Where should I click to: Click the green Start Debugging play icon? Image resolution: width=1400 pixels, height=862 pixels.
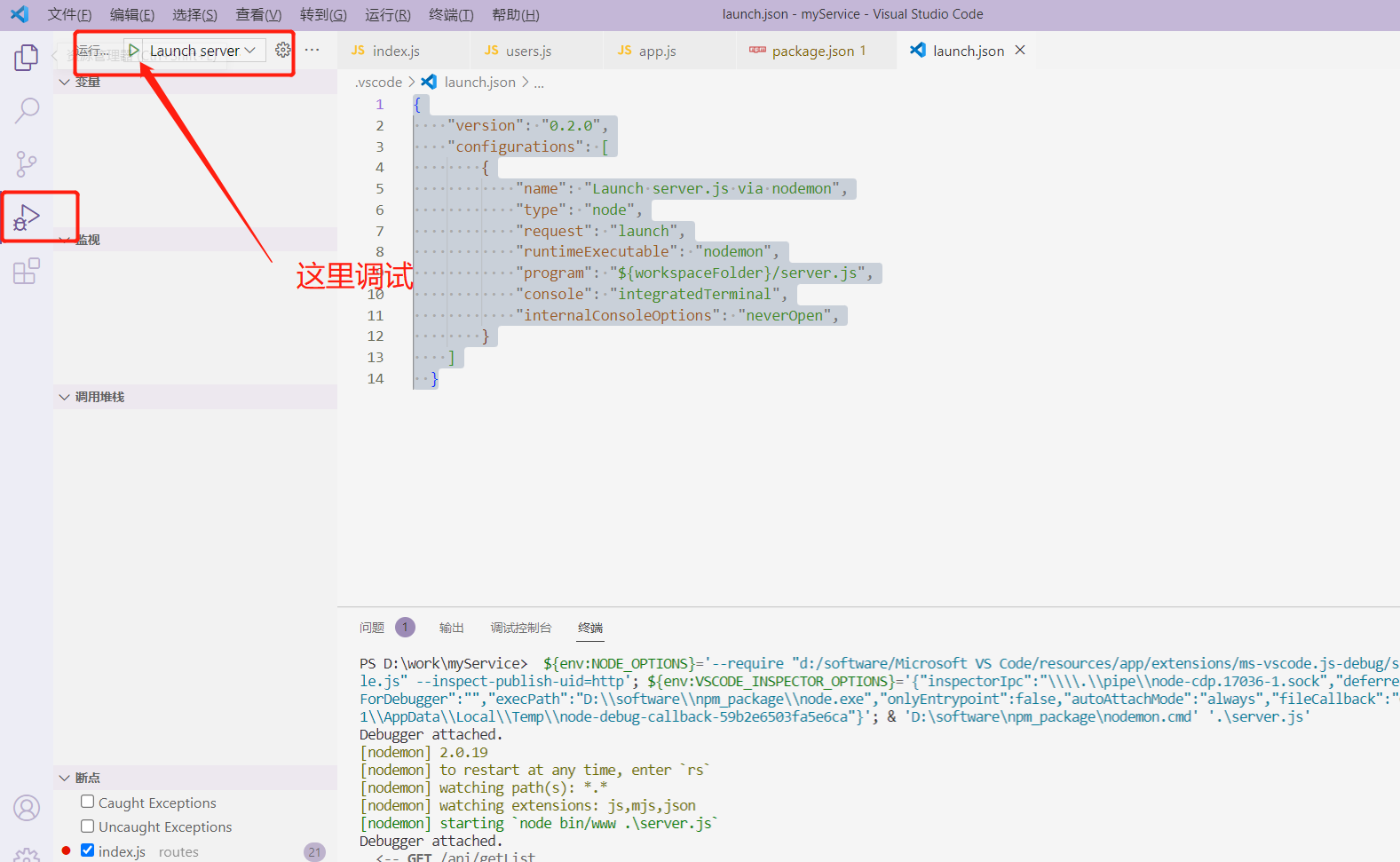pos(133,51)
